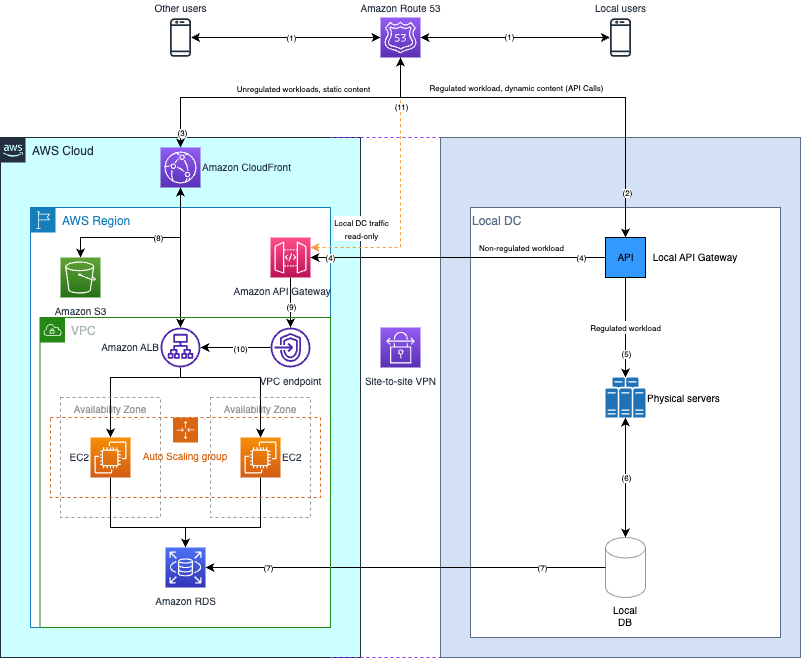
Task: Select the 'Amazon Route 53' label
Action: (400, 9)
